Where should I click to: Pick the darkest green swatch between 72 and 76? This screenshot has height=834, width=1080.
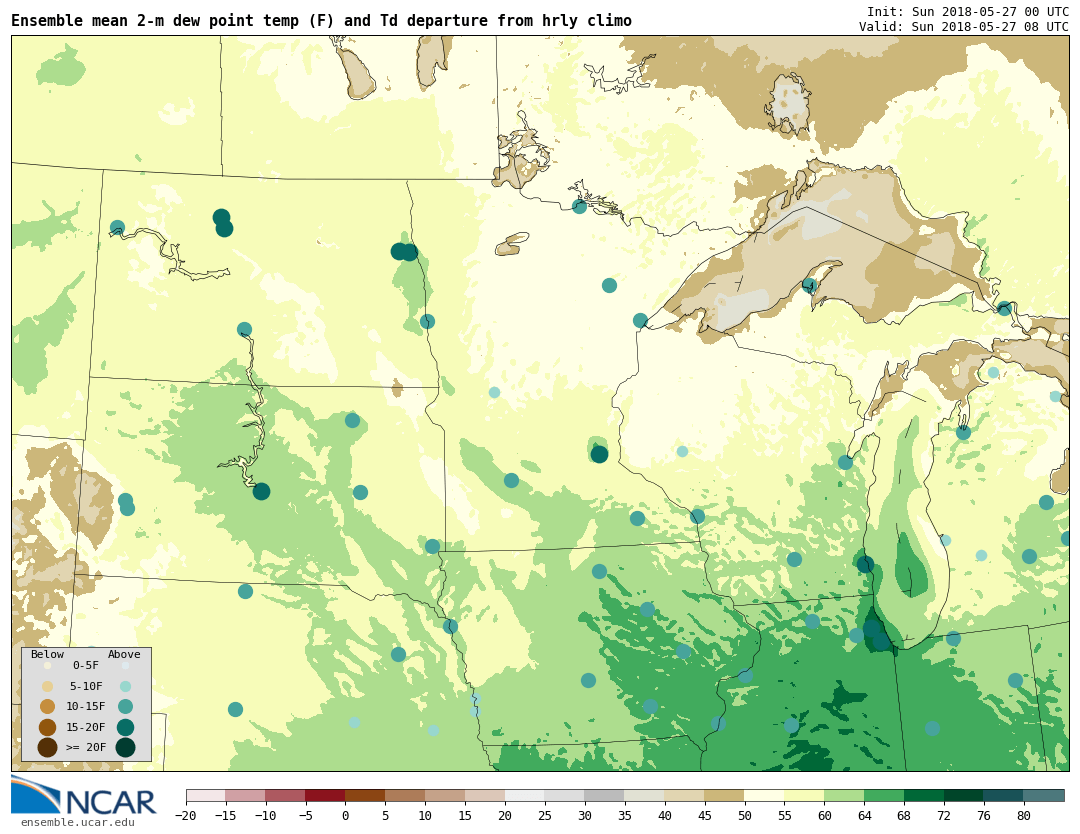pos(965,796)
